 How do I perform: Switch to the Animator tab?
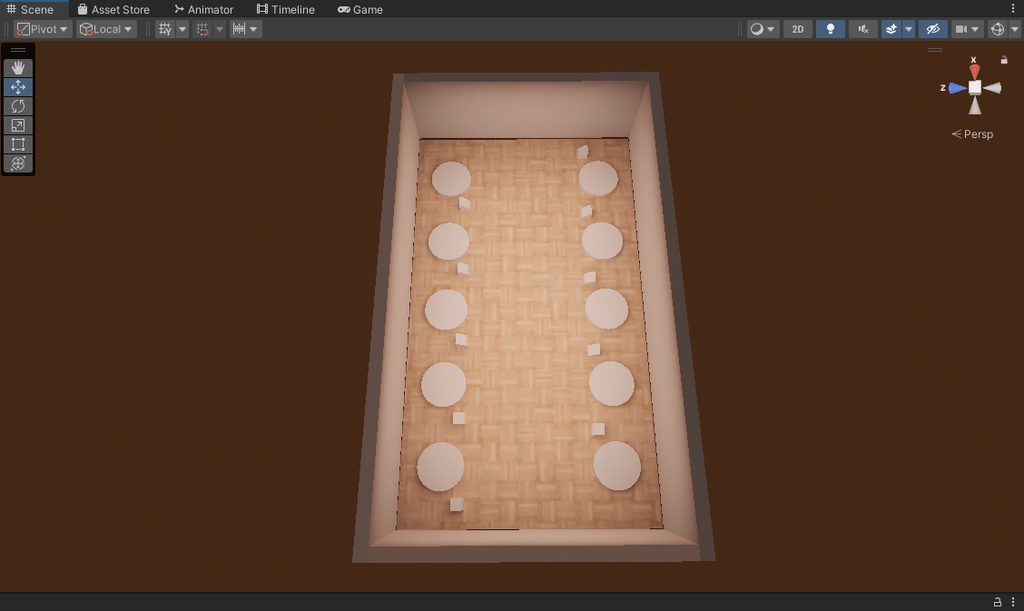pyautogui.click(x=204, y=9)
